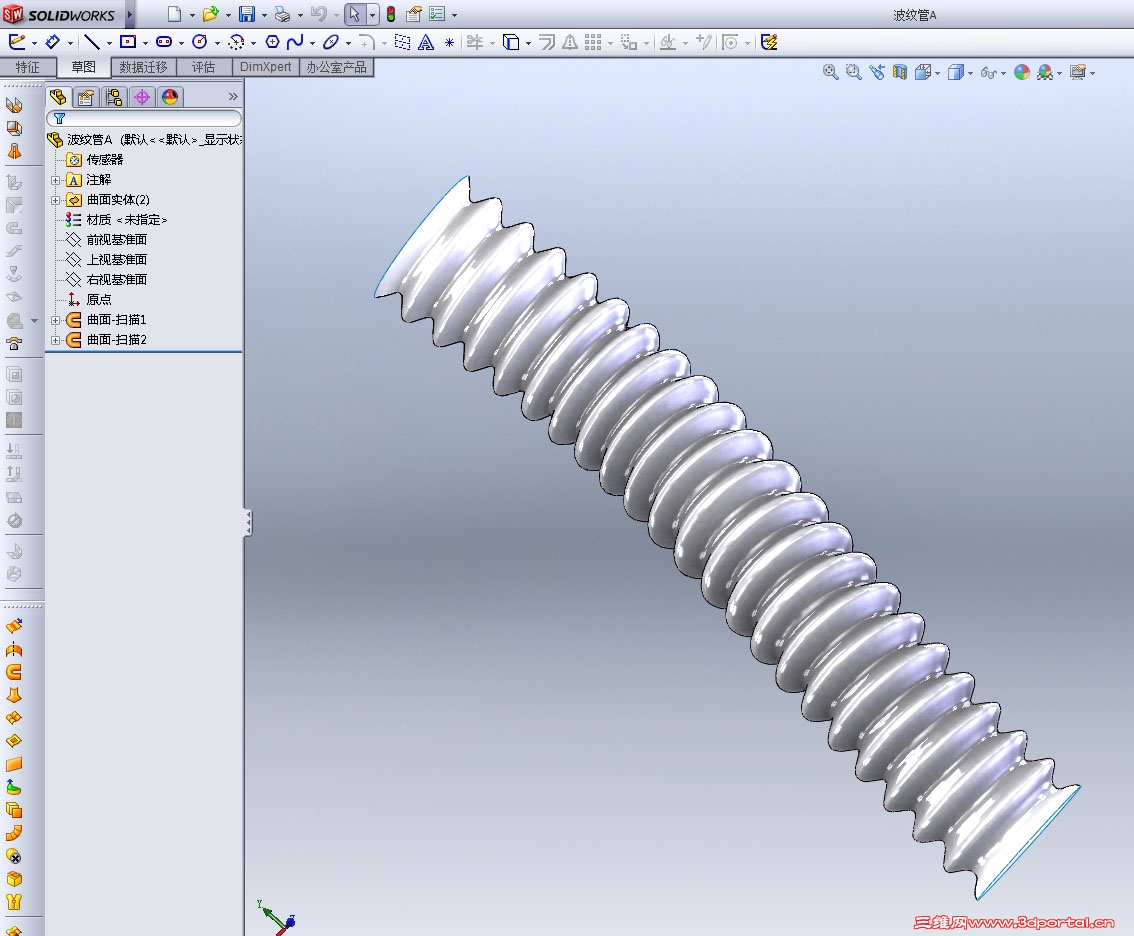
Task: Expand the SolidWorks menu flyout arrow
Action: (130, 14)
